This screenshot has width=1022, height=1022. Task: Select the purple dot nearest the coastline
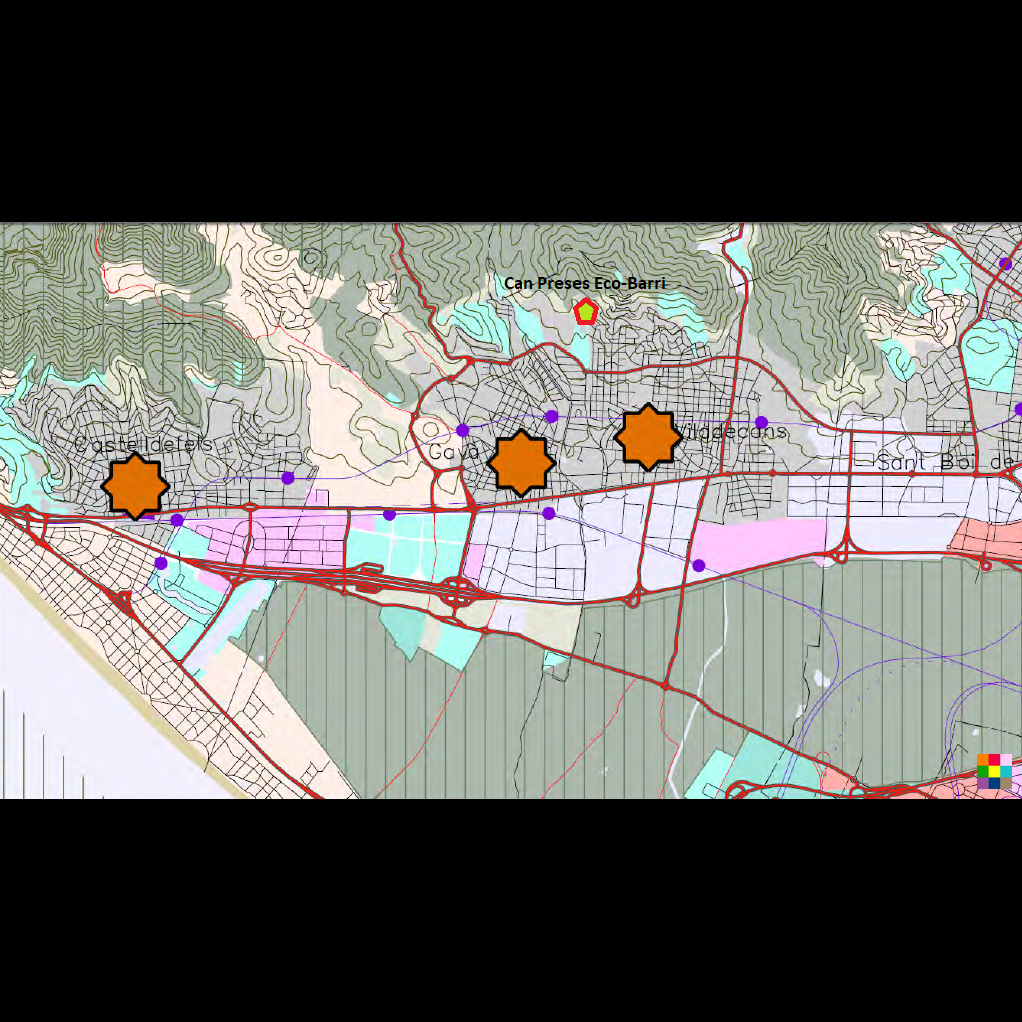coord(161,563)
